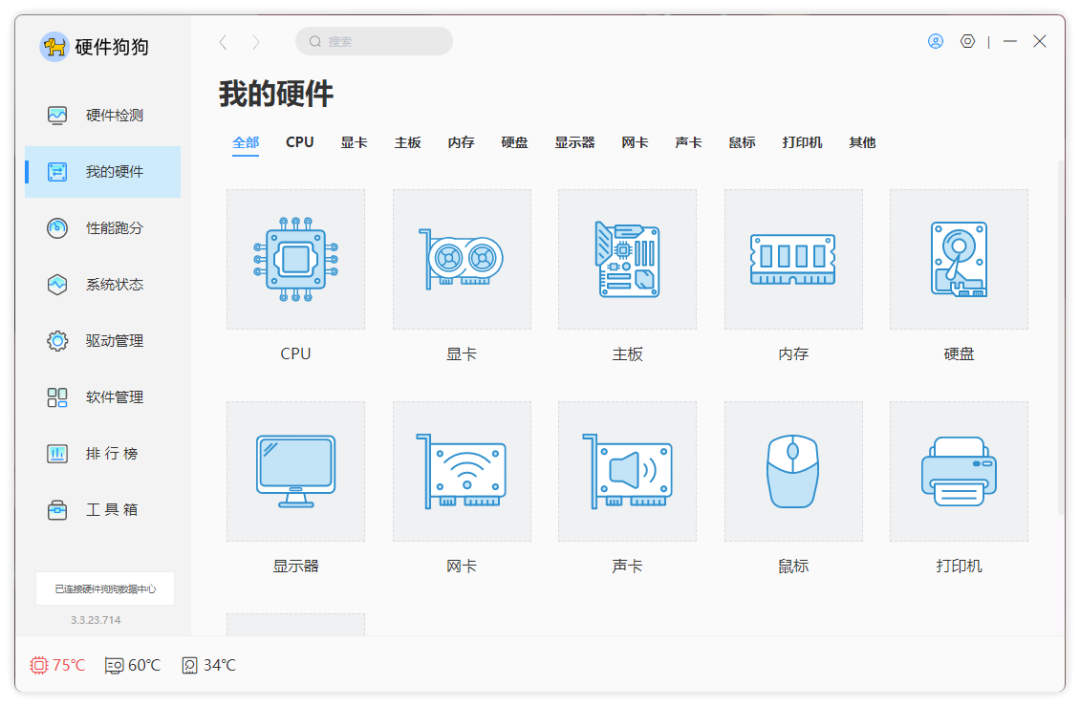The height and width of the screenshot is (706, 1080).
Task: Select the 声卡 sound card tab
Action: [x=688, y=142]
